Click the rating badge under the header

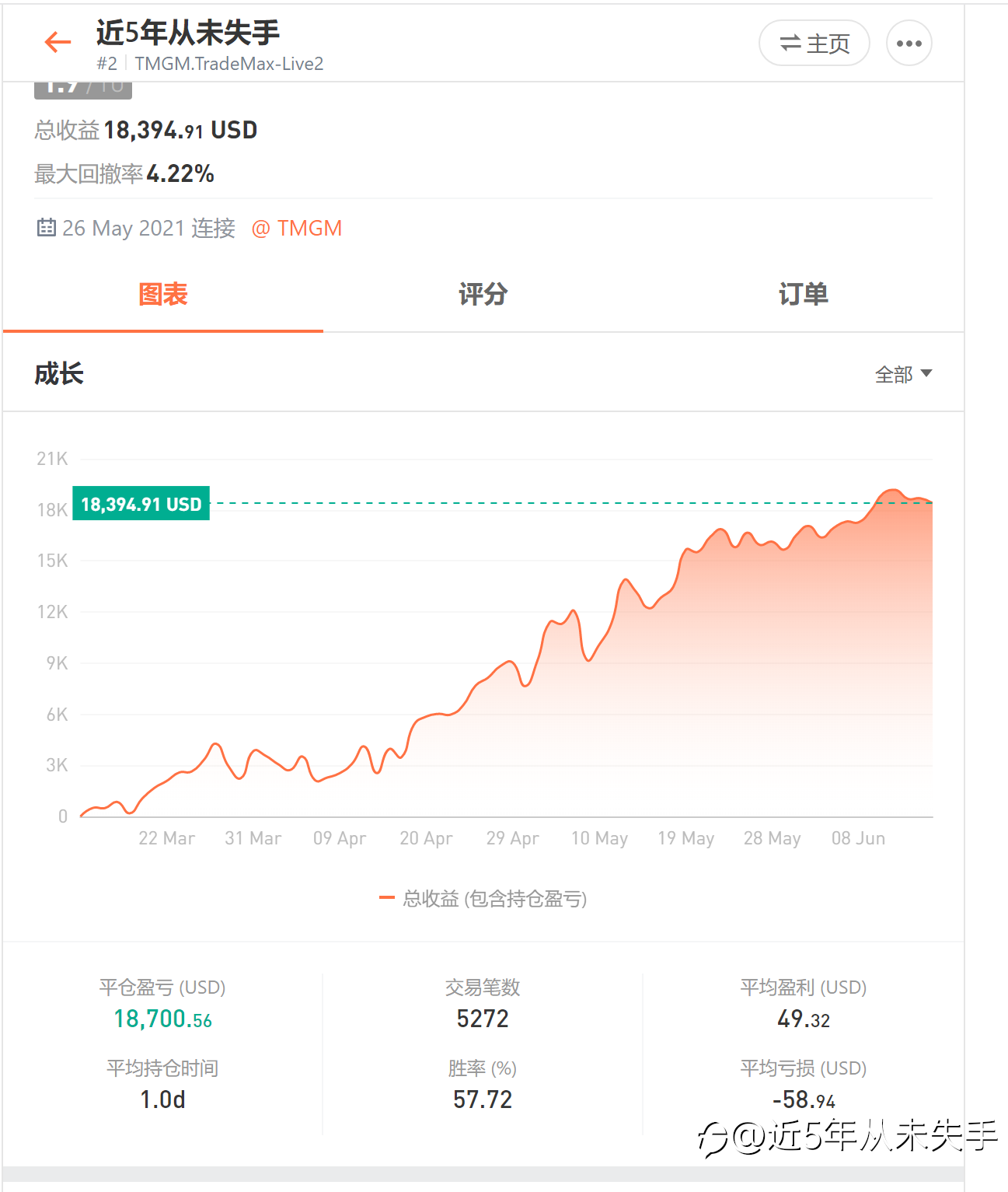(x=83, y=89)
